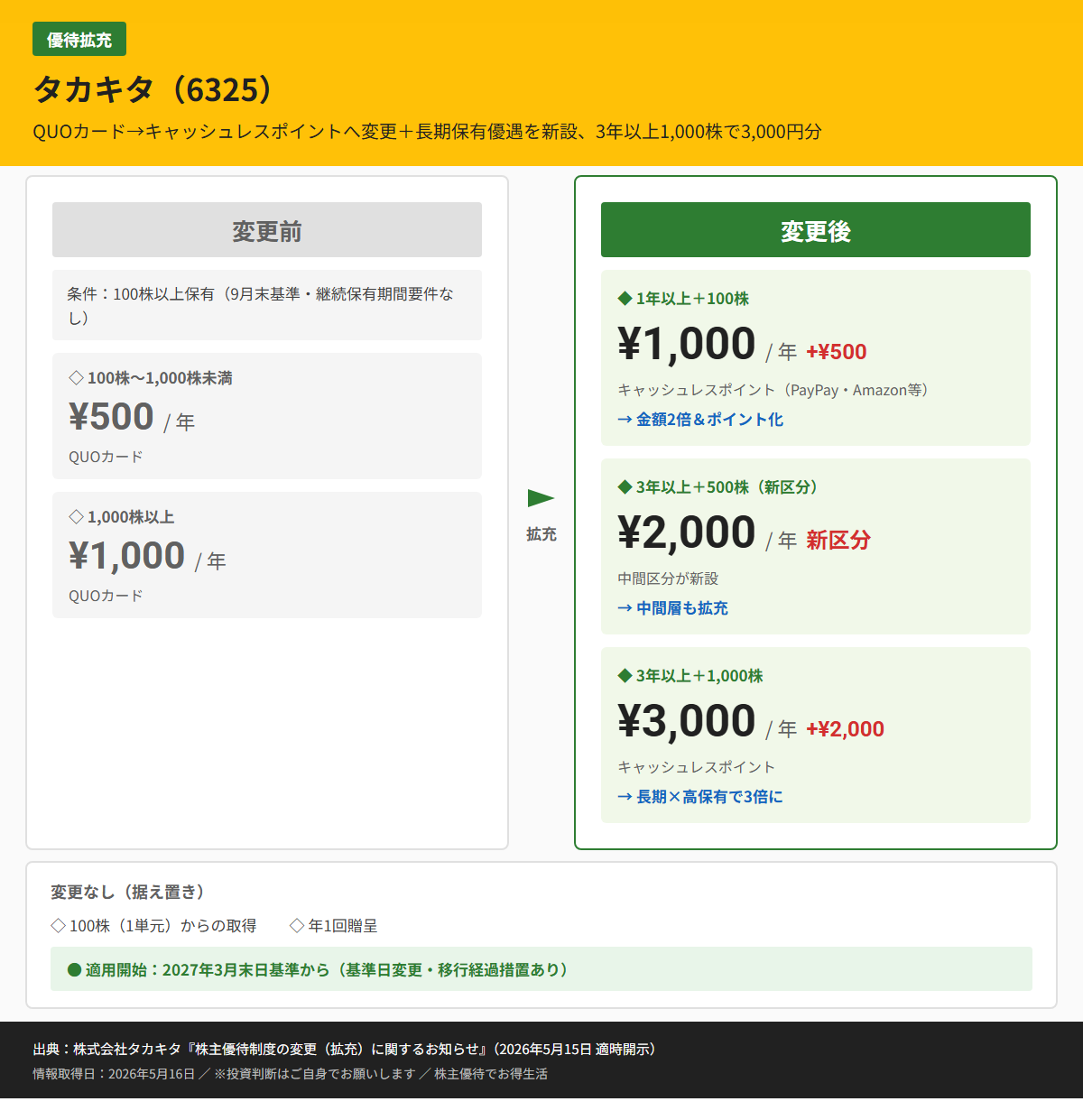Click the 年1回贈呈 text
The width and height of the screenshot is (1083, 1120).
click(x=343, y=926)
